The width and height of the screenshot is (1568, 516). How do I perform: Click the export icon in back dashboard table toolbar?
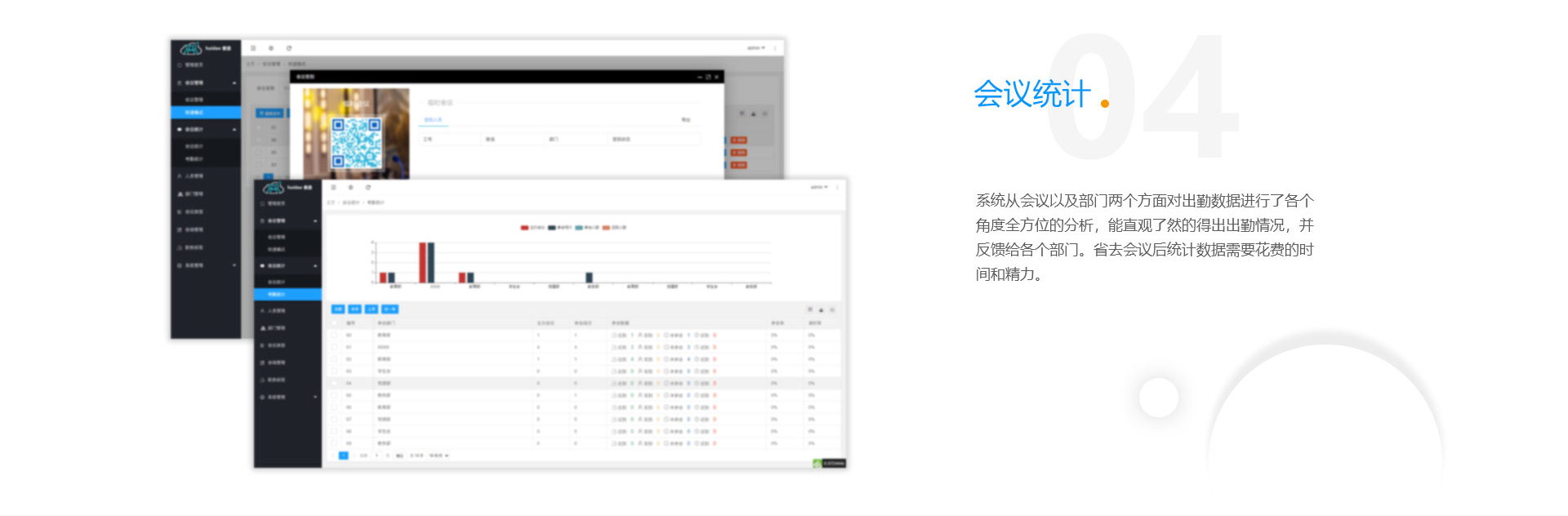coord(753,113)
